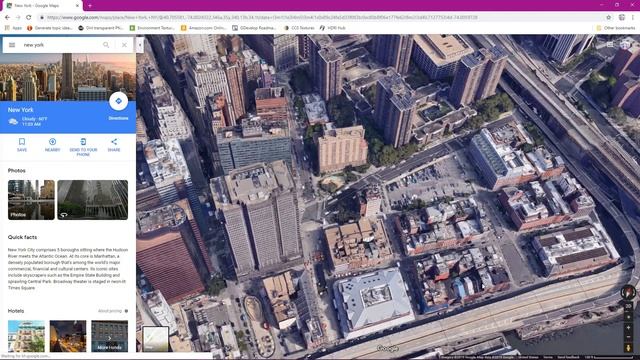Open the second hotel photo
Image resolution: width=640 pixels, height=360 pixels.
68,336
